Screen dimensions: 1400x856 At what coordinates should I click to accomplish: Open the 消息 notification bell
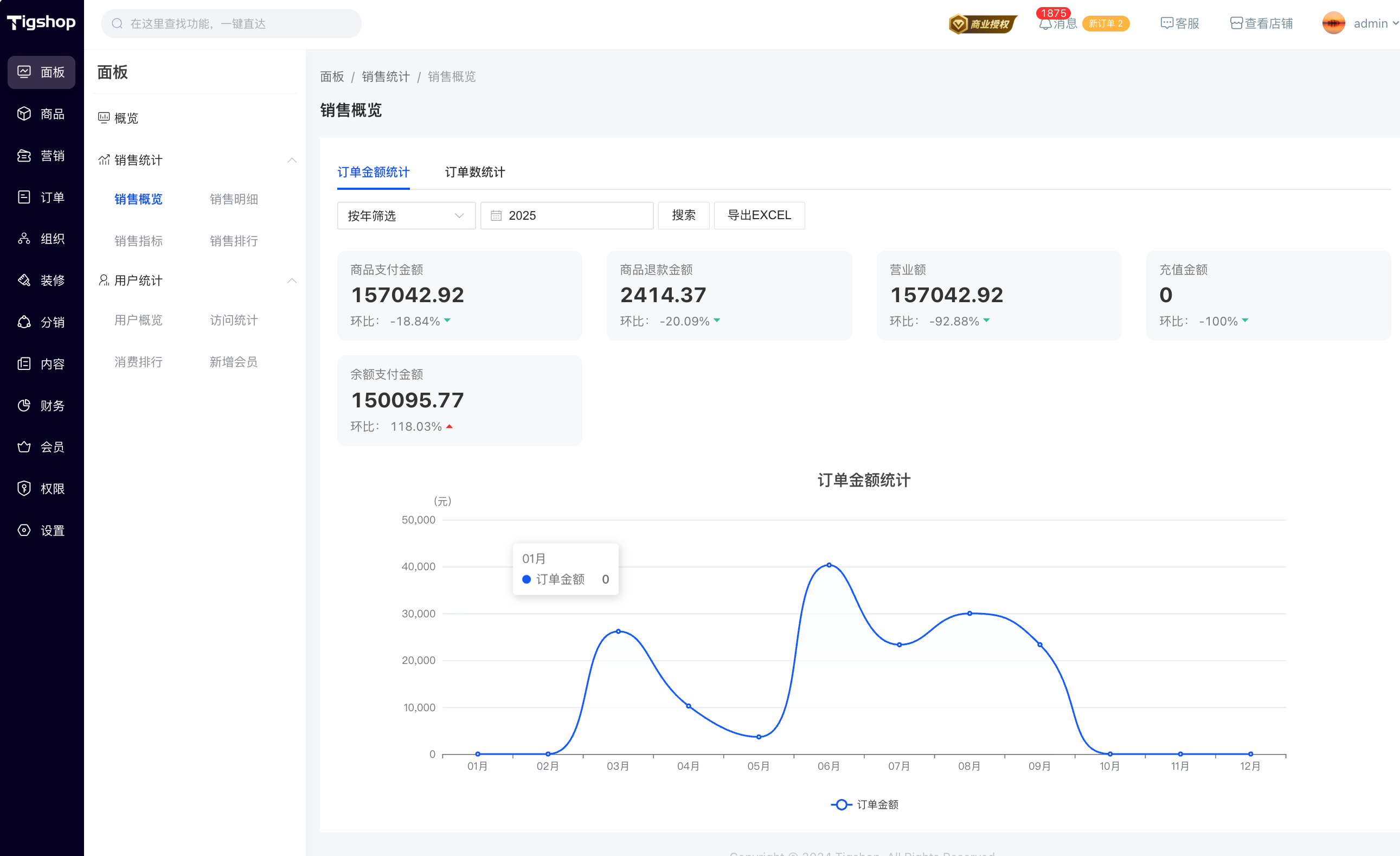[x=1045, y=24]
